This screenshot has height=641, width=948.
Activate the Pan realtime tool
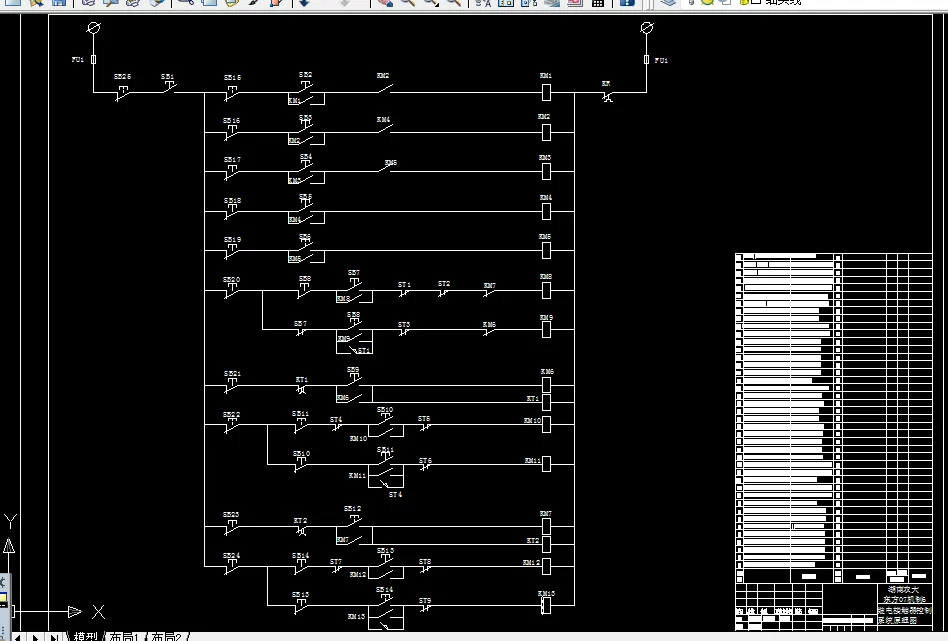[385, 2]
